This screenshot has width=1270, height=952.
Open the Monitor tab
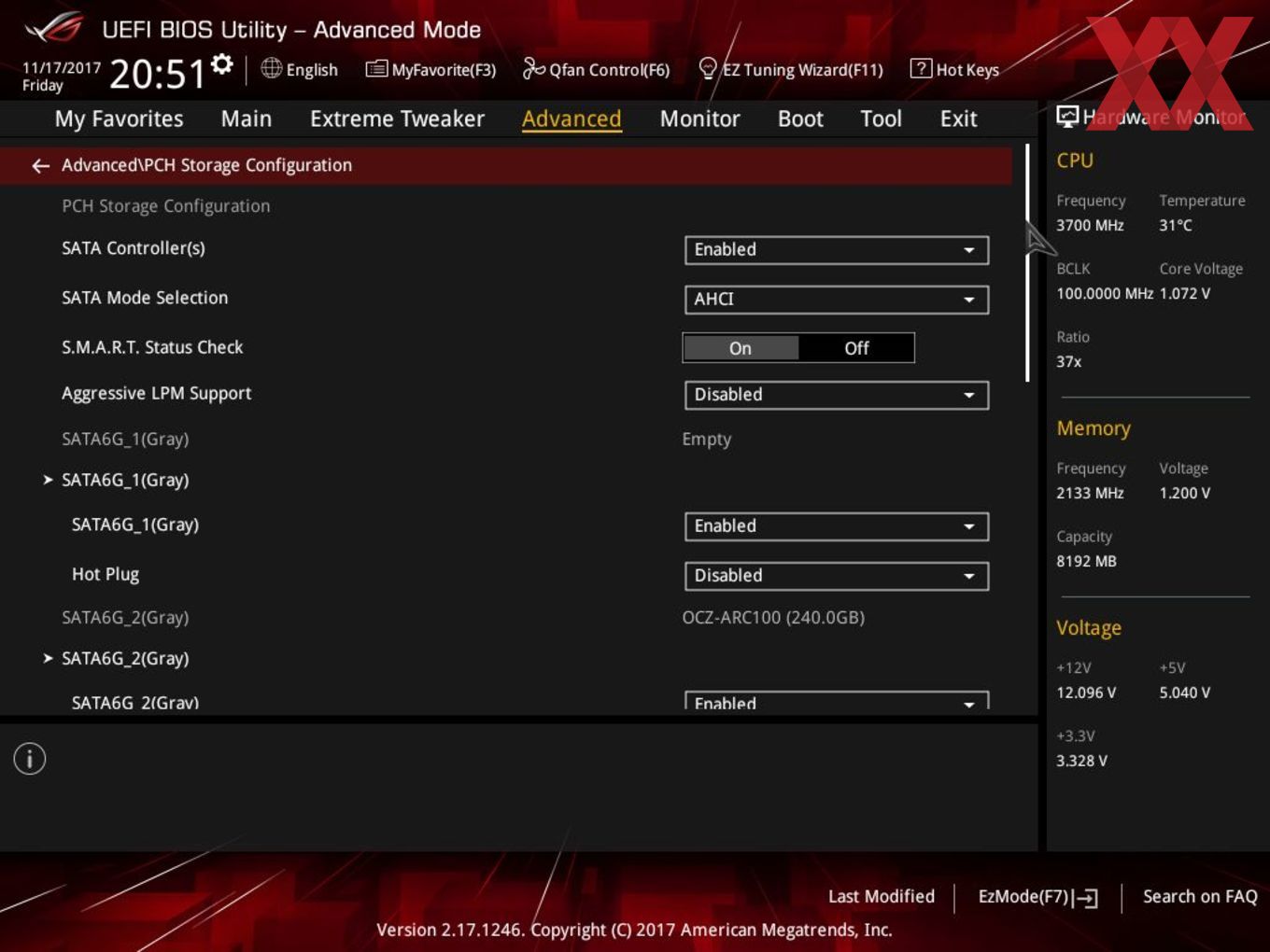pyautogui.click(x=699, y=119)
